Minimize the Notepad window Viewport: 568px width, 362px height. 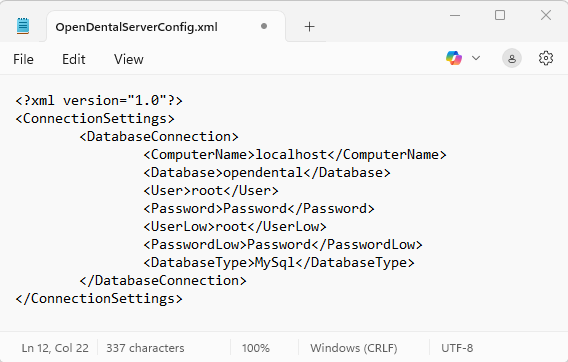[x=455, y=15]
